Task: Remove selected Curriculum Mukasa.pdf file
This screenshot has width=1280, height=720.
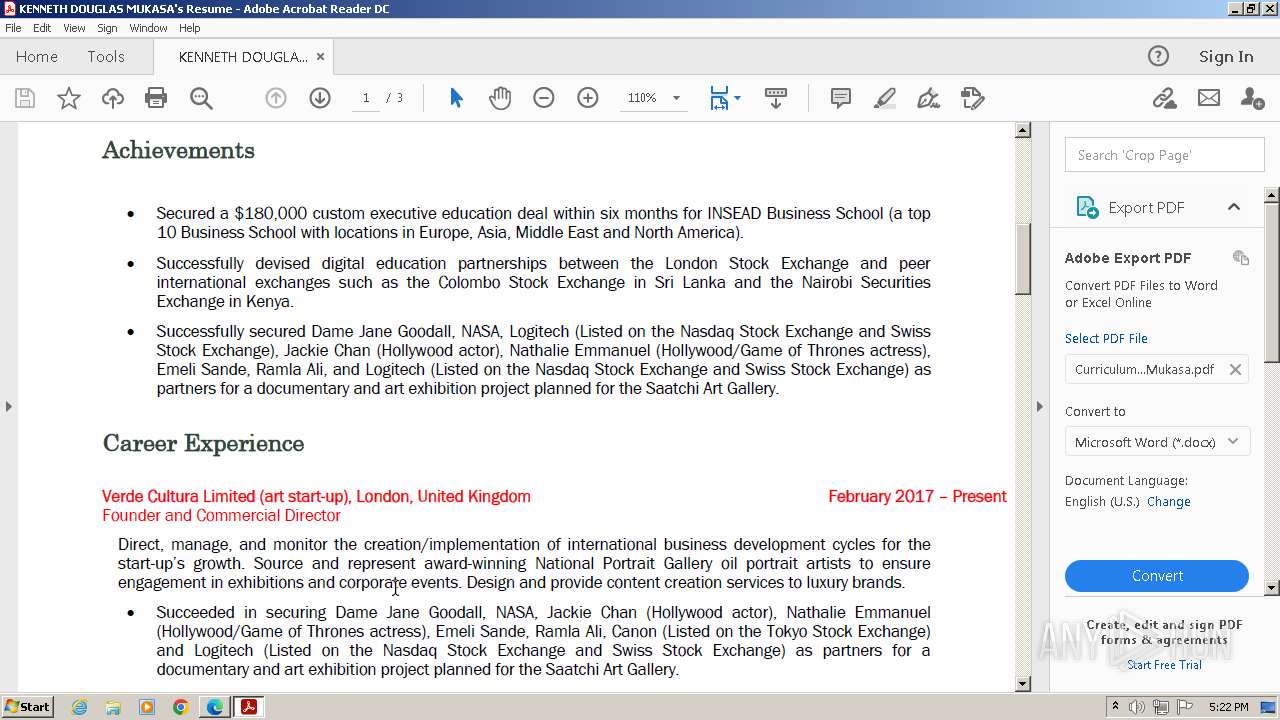Action: (1235, 369)
